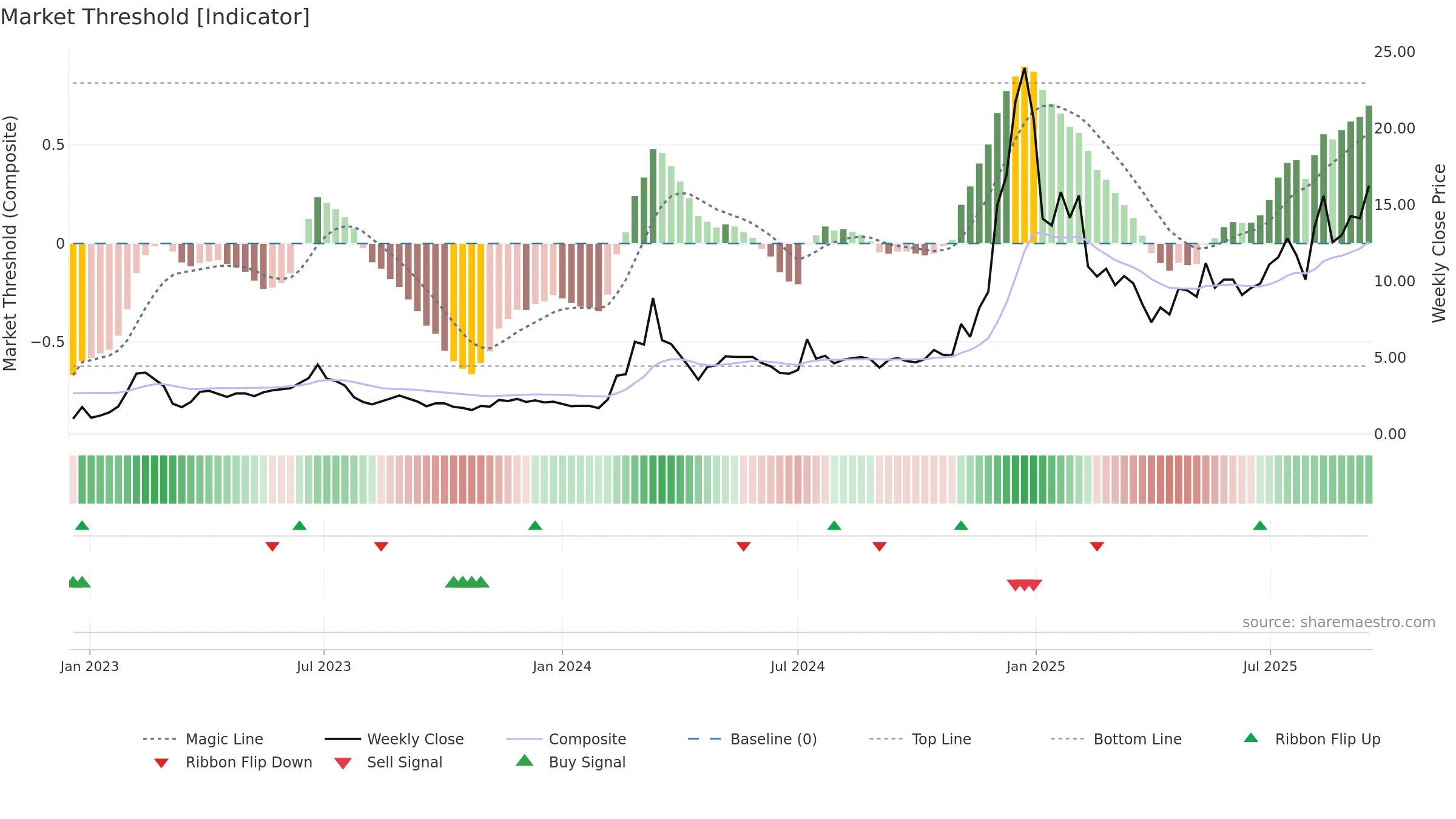Click the yellow bar at the far left of the chart

click(73, 309)
